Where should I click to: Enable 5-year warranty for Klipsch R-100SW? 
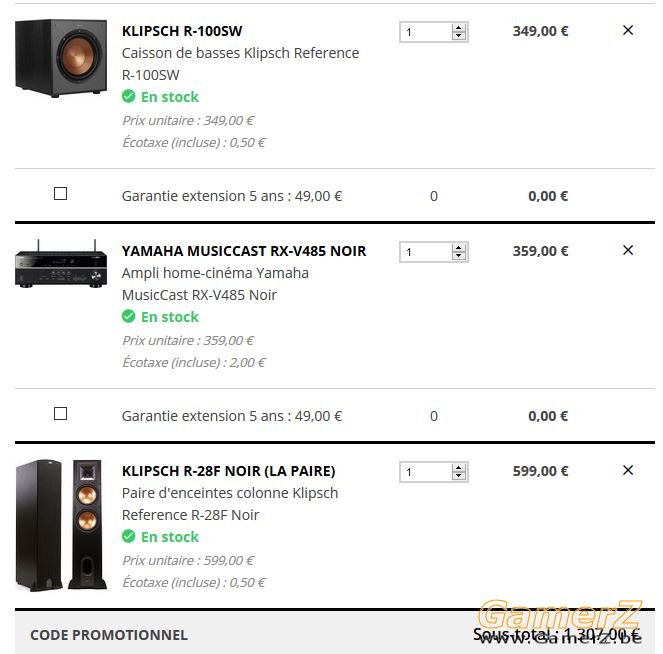click(60, 194)
